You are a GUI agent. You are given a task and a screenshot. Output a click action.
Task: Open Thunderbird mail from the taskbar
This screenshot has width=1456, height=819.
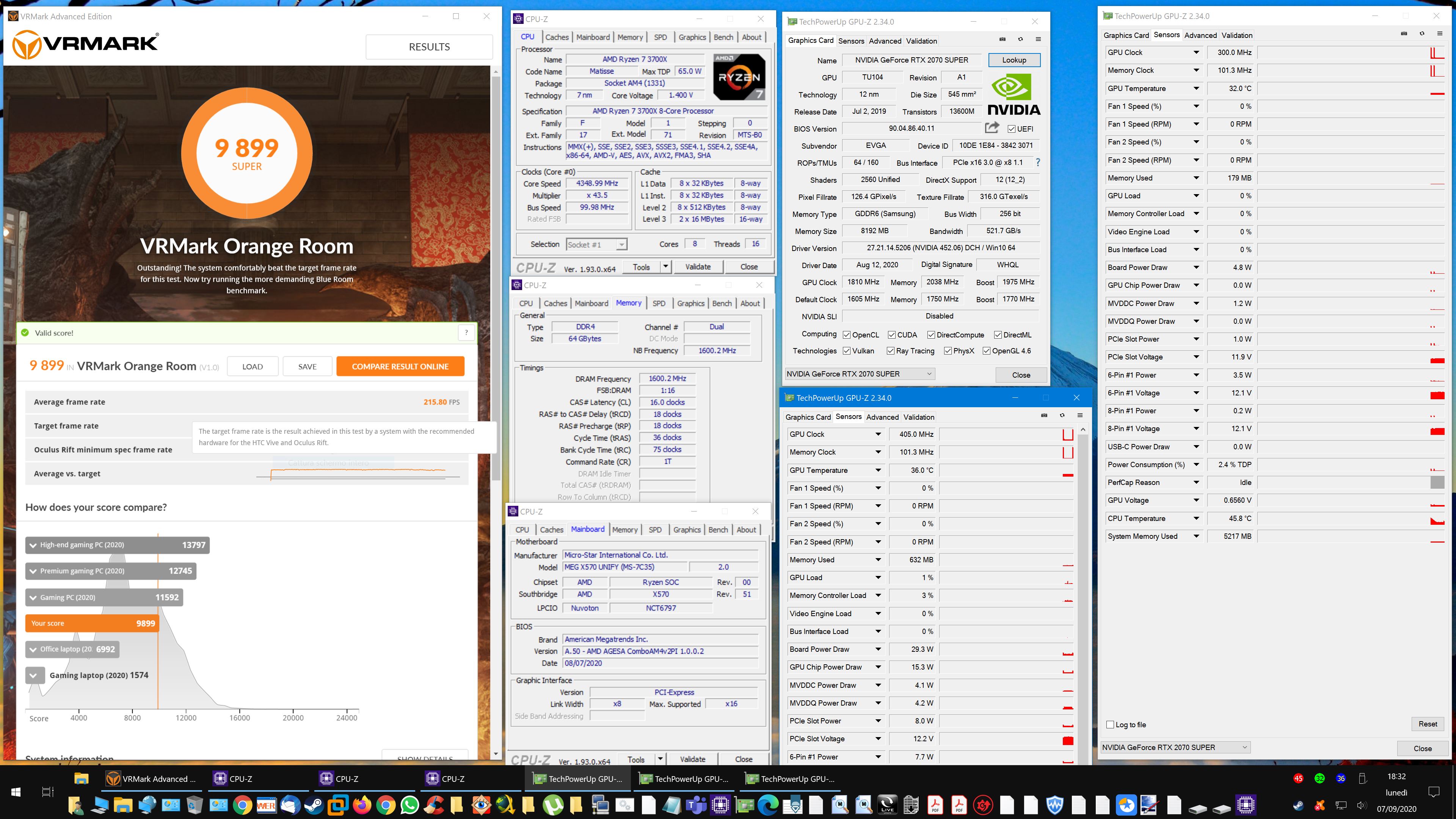pos(290,805)
